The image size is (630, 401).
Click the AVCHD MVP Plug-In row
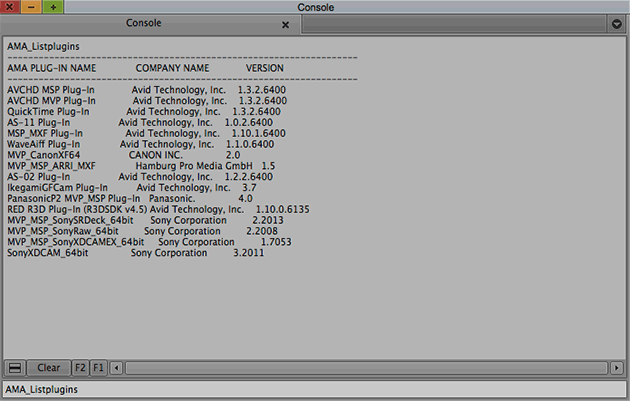147,100
